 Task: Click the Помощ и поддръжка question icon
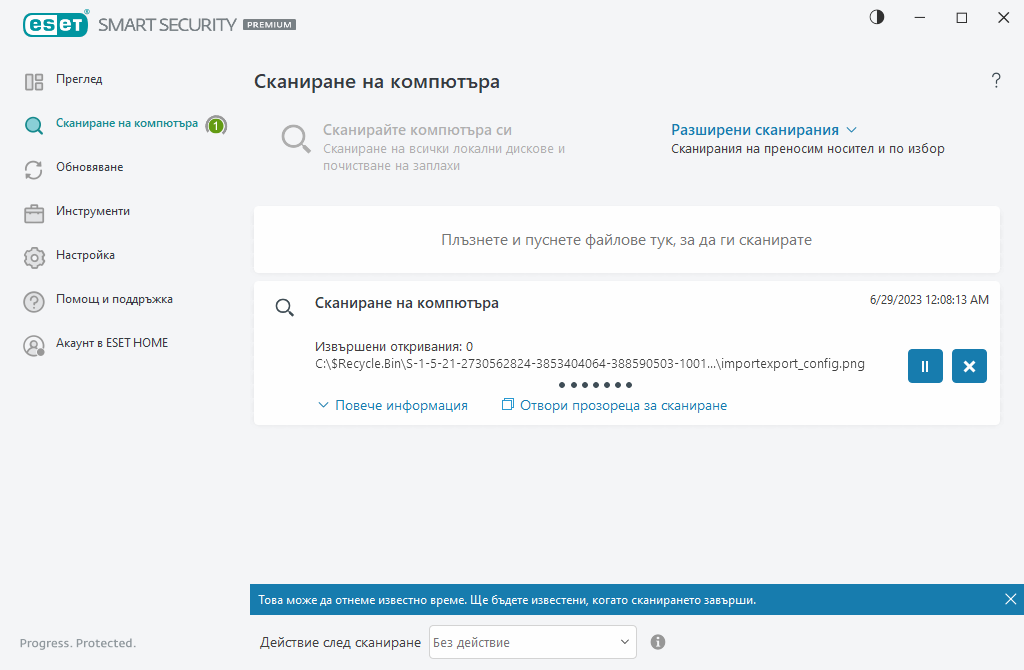click(34, 299)
